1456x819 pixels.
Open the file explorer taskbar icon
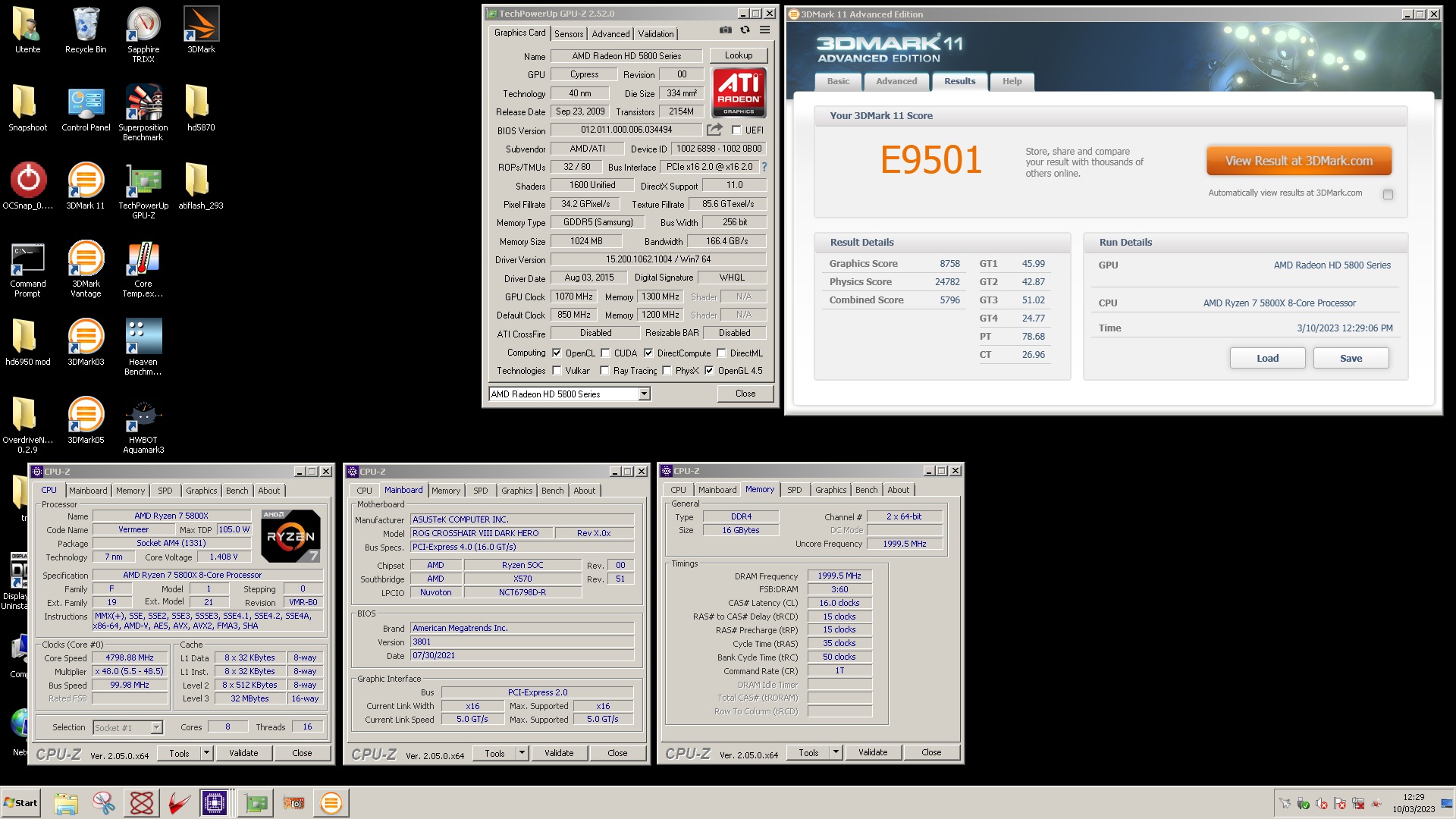tap(66, 802)
